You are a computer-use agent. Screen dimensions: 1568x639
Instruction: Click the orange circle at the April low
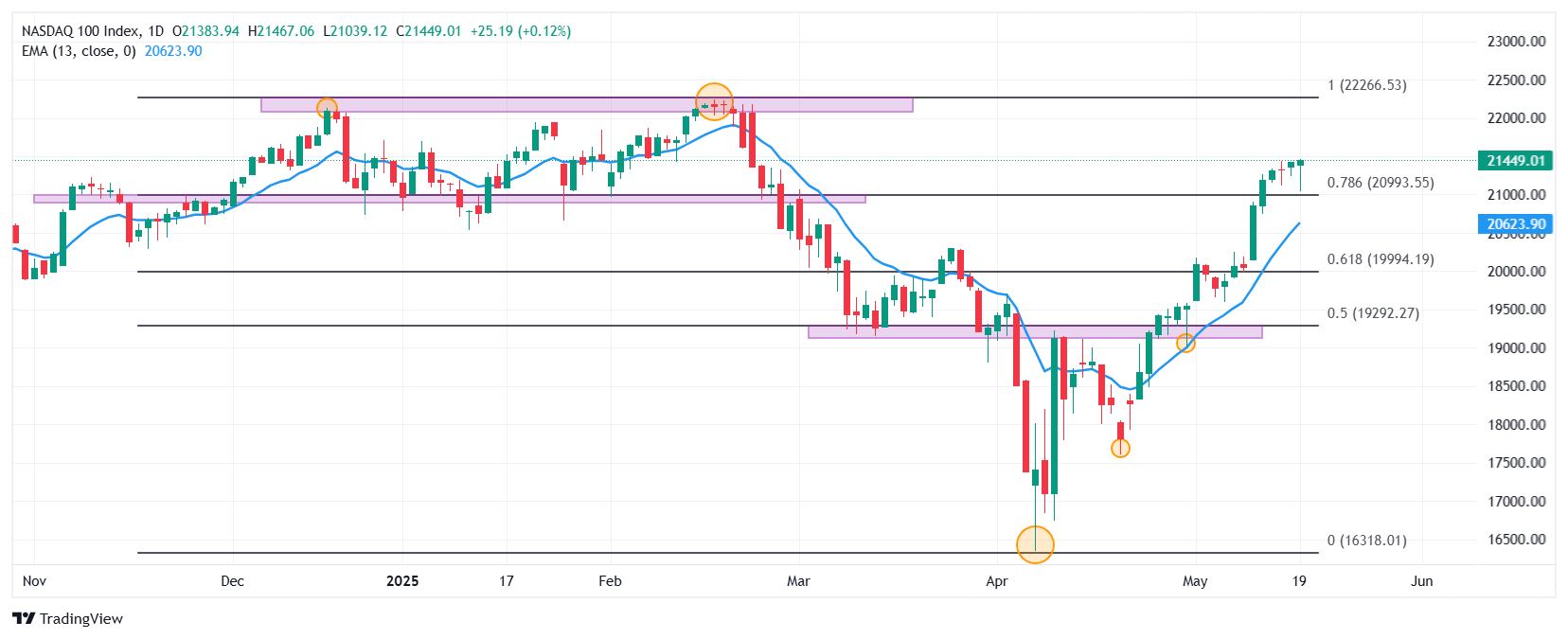pos(1035,543)
